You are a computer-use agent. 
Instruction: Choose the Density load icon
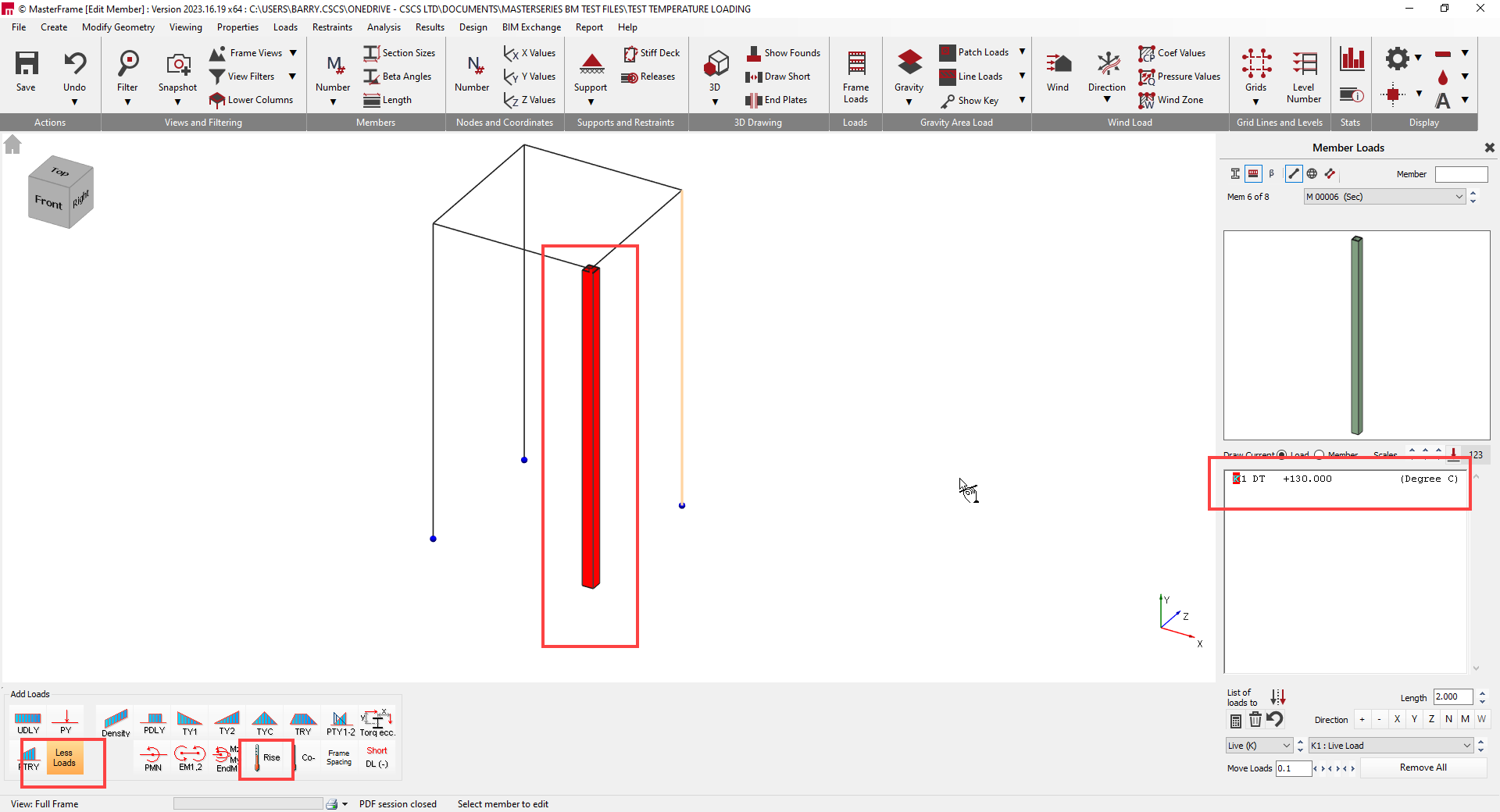[116, 723]
